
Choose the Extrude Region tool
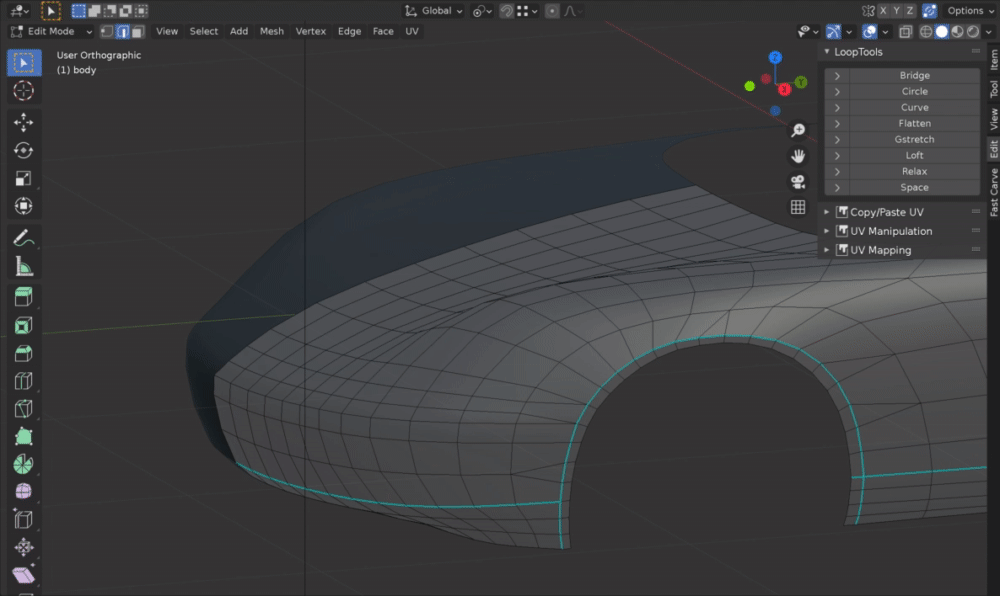coord(24,297)
